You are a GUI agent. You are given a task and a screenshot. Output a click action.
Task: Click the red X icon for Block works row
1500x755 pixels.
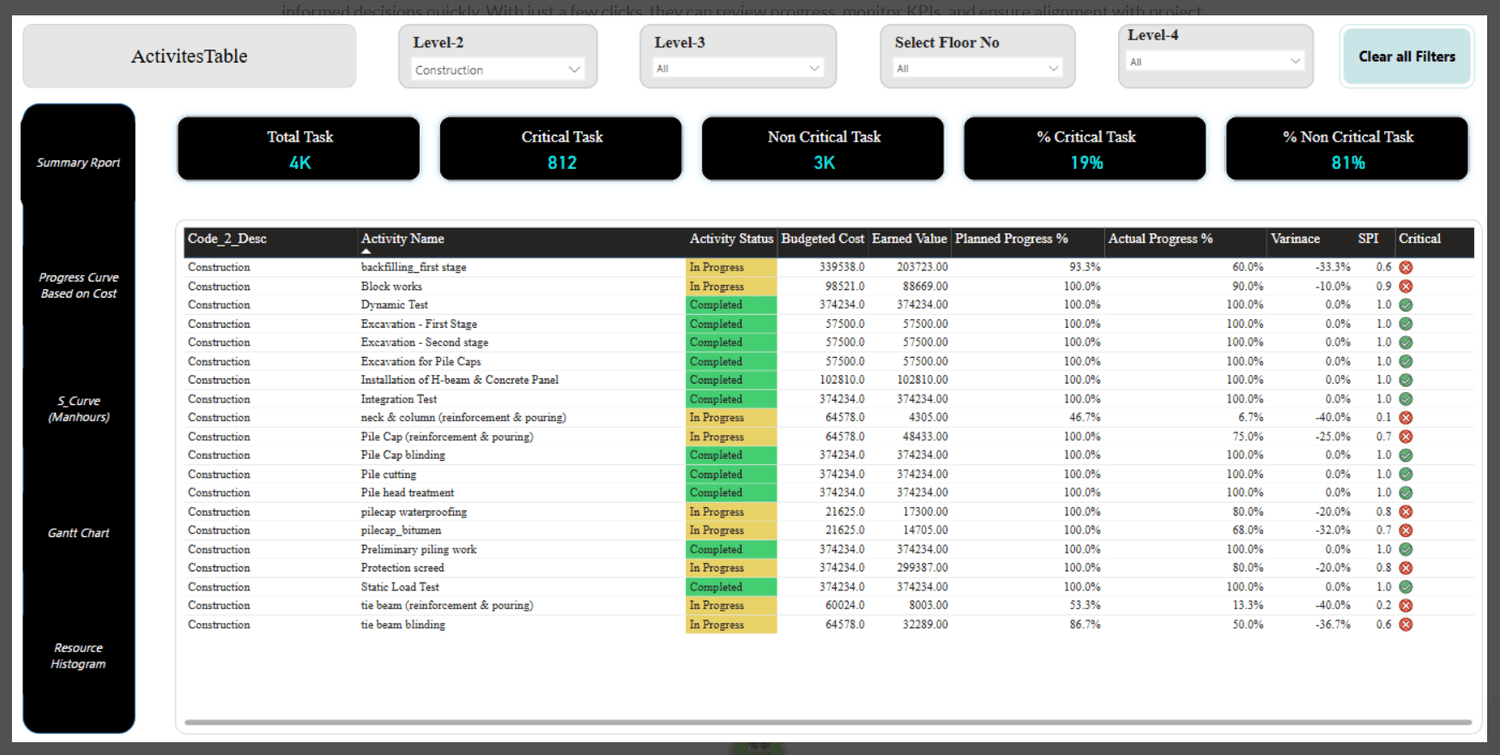pos(1405,286)
